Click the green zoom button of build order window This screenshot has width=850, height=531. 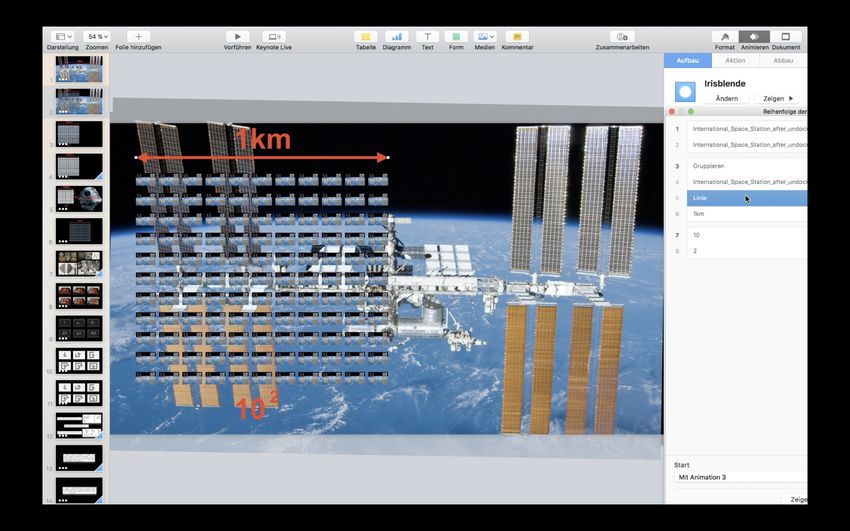pyautogui.click(x=691, y=112)
